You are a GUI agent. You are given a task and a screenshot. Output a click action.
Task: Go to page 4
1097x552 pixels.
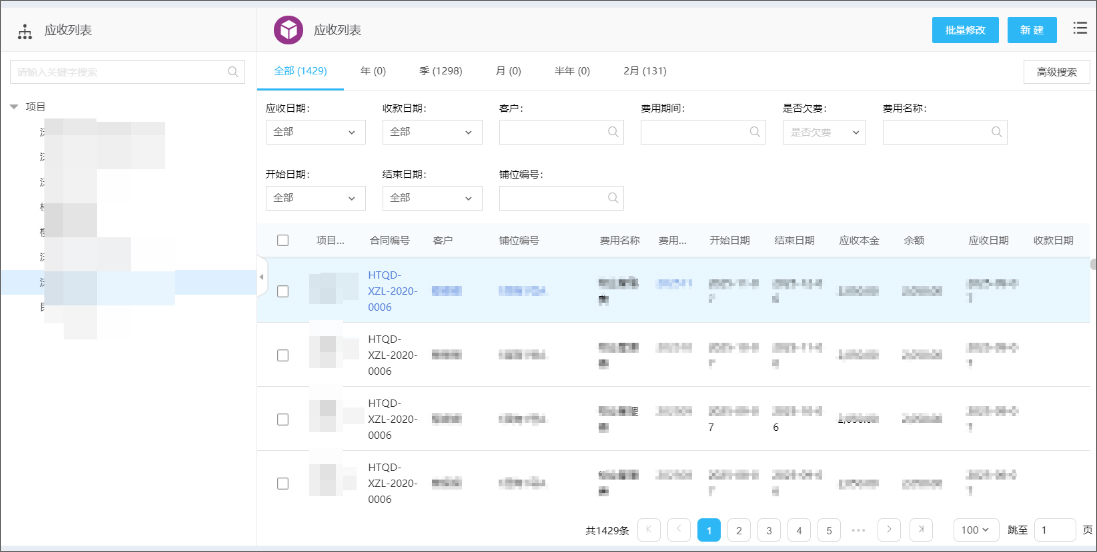[799, 530]
